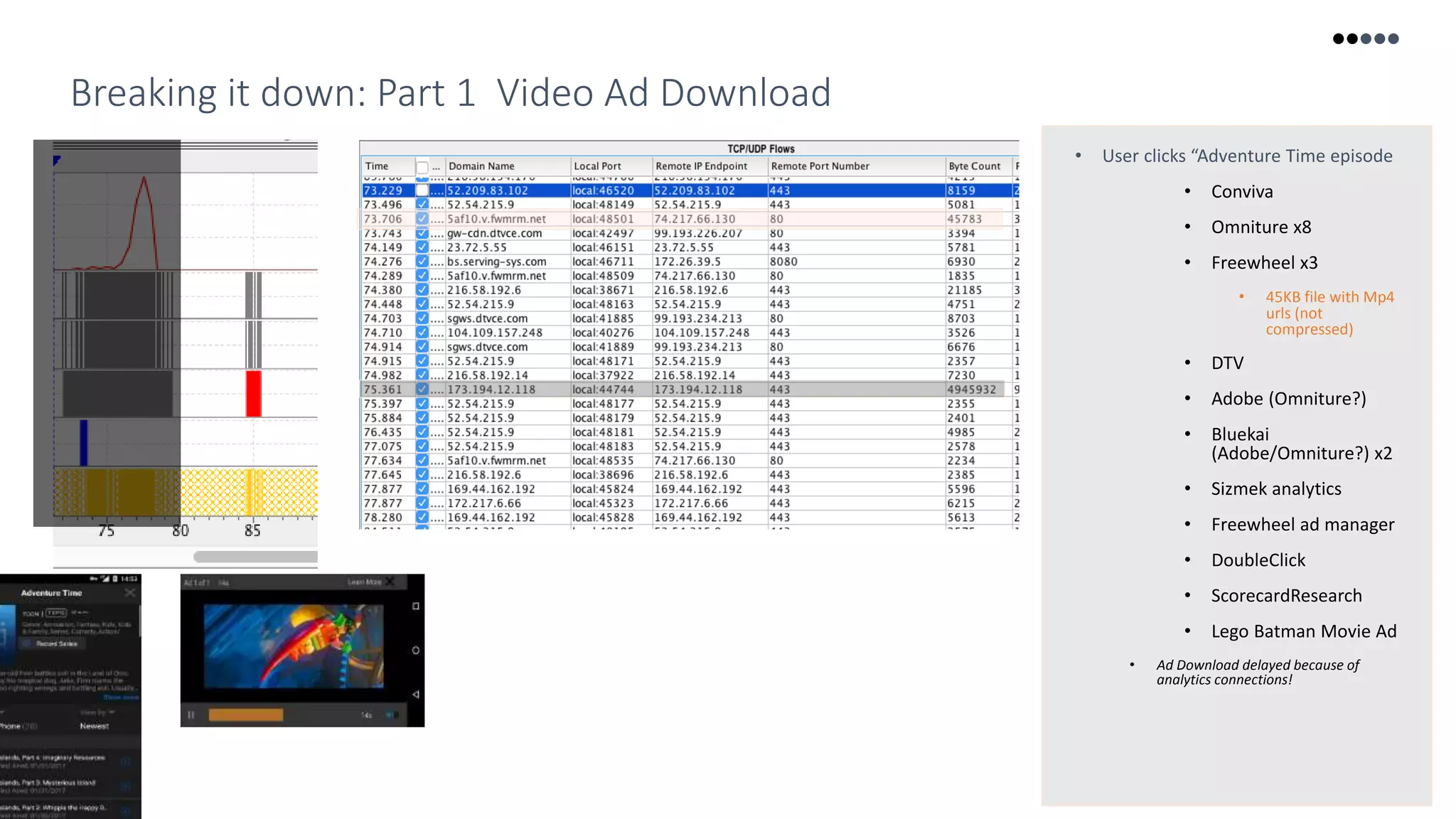Click the 75 tick on time axis
The height and width of the screenshot is (819, 1456).
click(106, 530)
